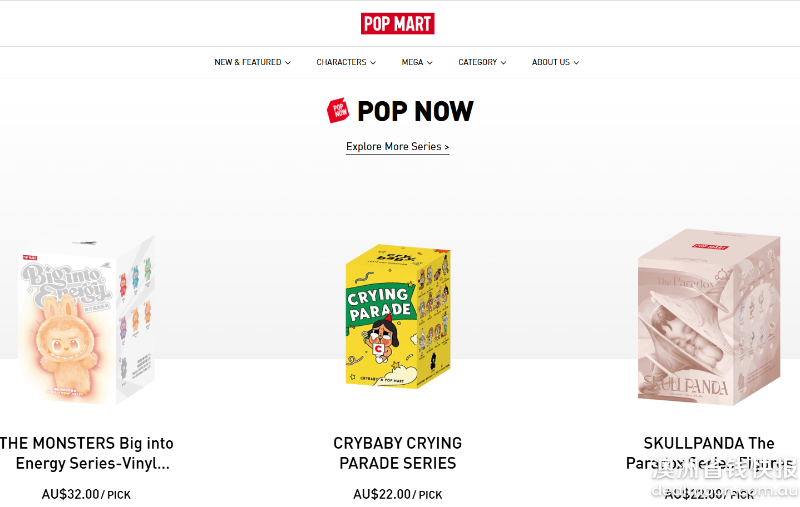
Task: Open the CHARACTERS menu
Action: tap(341, 62)
